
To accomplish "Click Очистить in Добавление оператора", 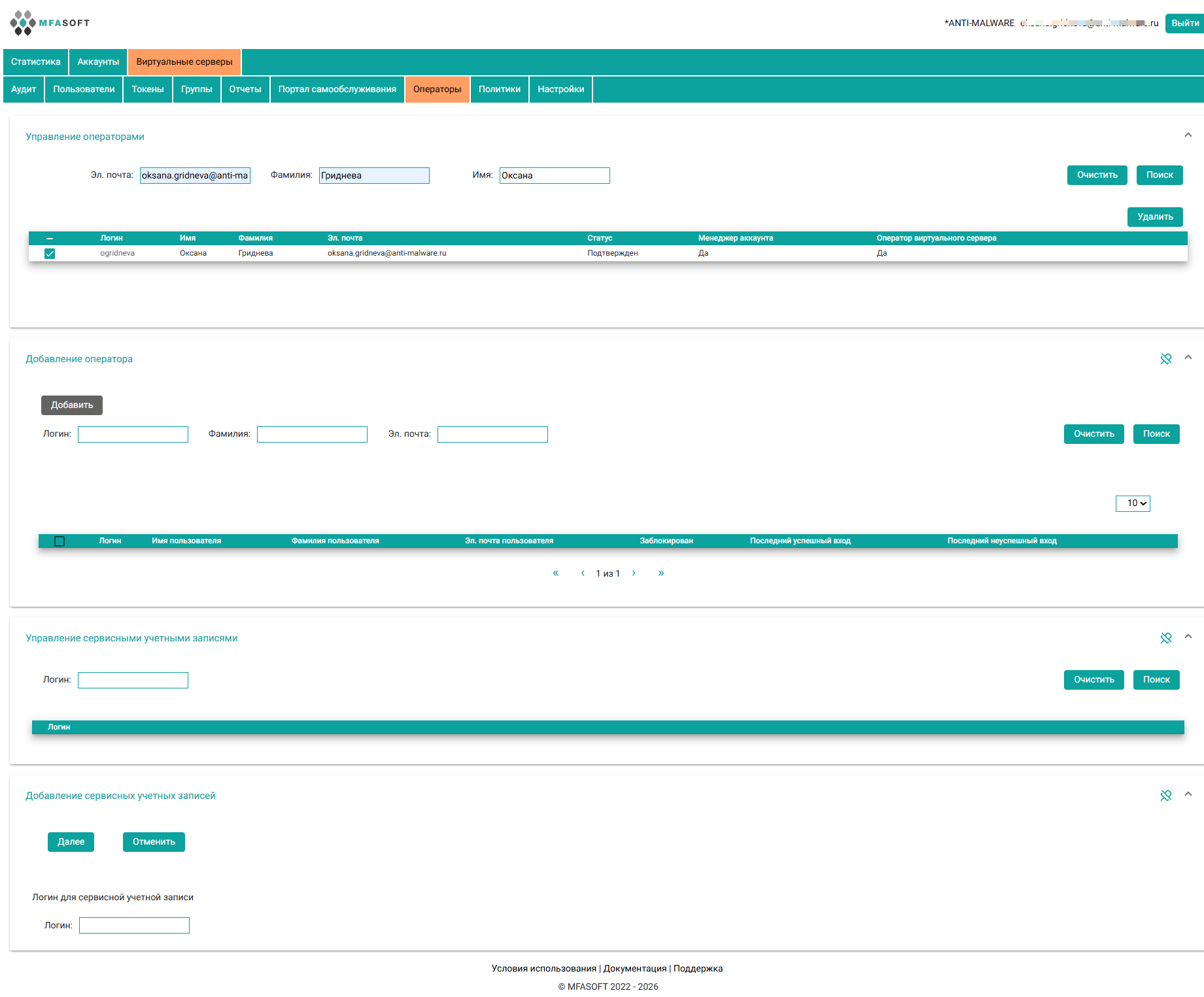I will point(1094,434).
